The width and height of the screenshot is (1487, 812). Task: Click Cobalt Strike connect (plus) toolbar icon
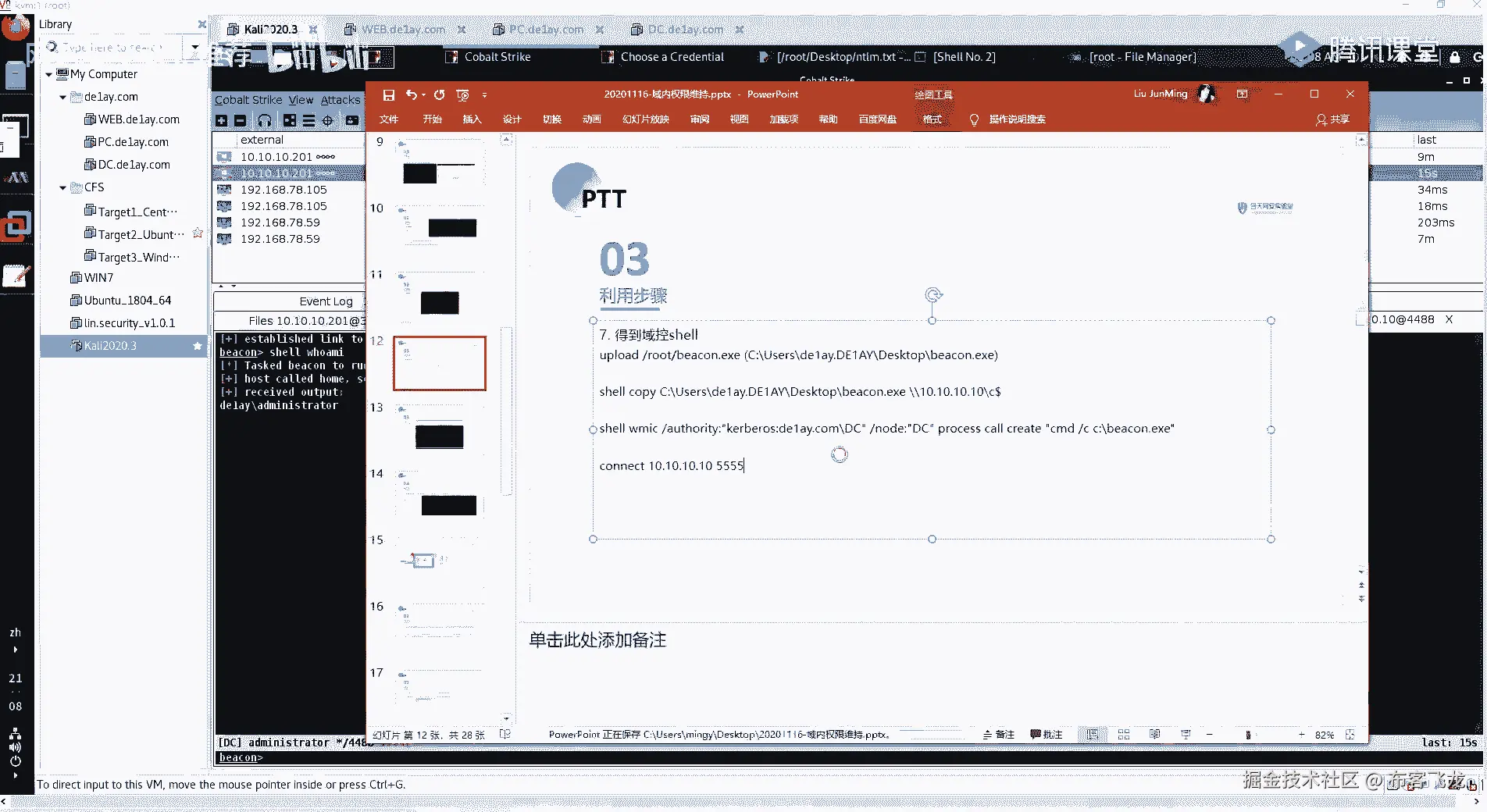(x=222, y=120)
